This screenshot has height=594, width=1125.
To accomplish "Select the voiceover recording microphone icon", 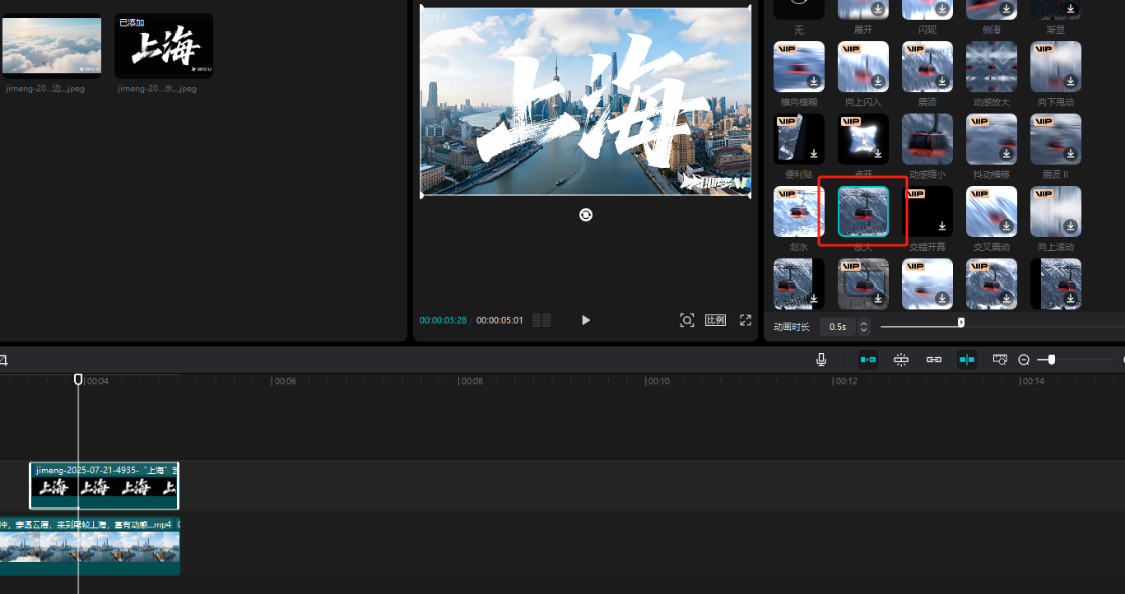I will click(x=821, y=359).
